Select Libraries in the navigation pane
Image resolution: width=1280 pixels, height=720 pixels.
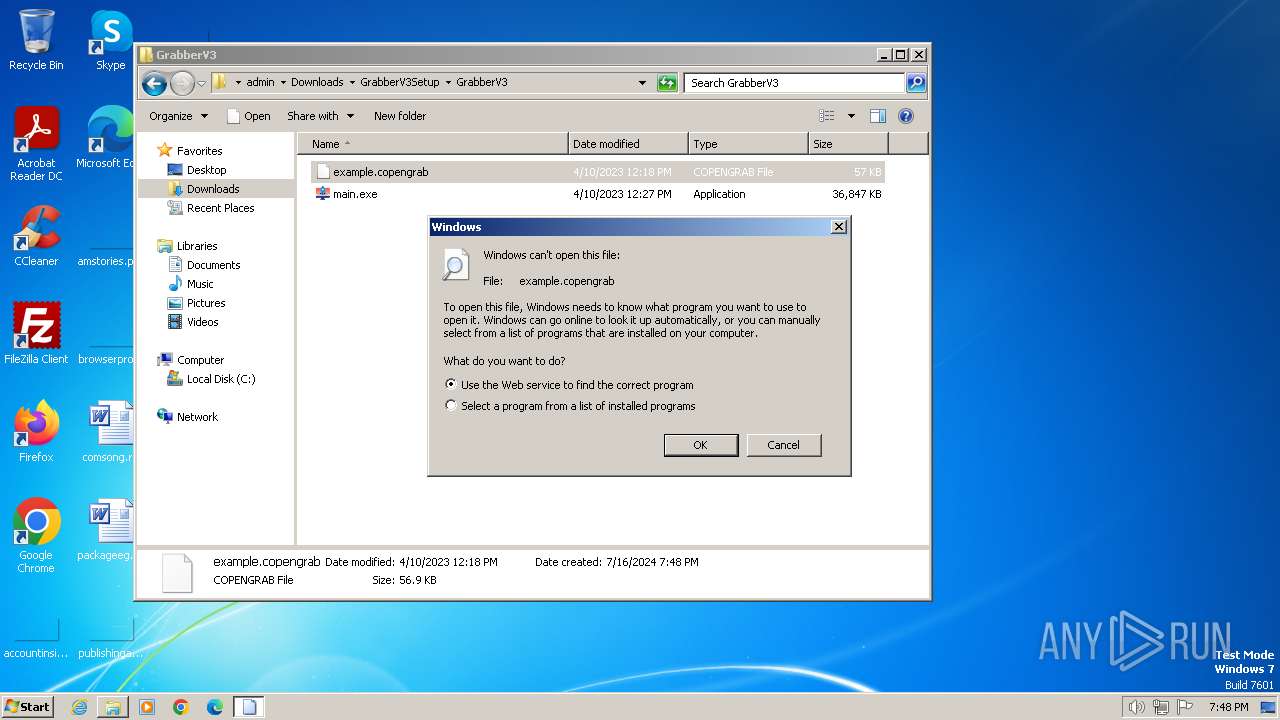point(197,246)
